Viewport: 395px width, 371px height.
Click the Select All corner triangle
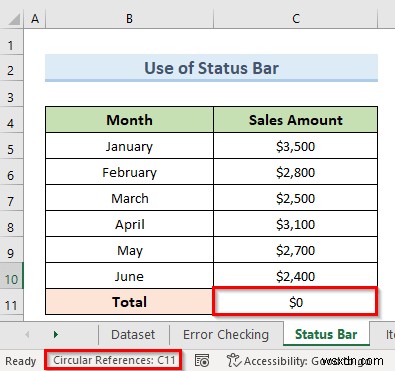14,20
